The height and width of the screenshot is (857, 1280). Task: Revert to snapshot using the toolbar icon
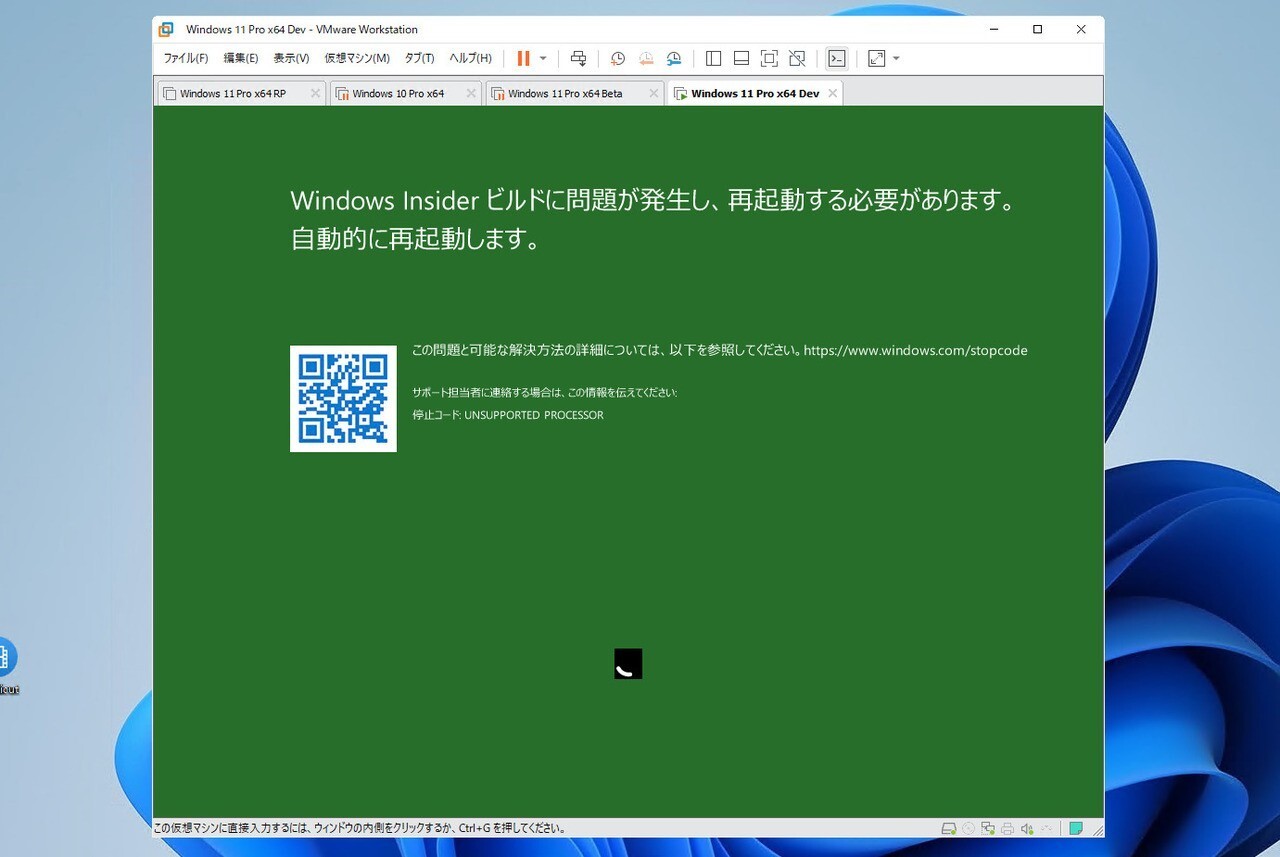tap(646, 59)
